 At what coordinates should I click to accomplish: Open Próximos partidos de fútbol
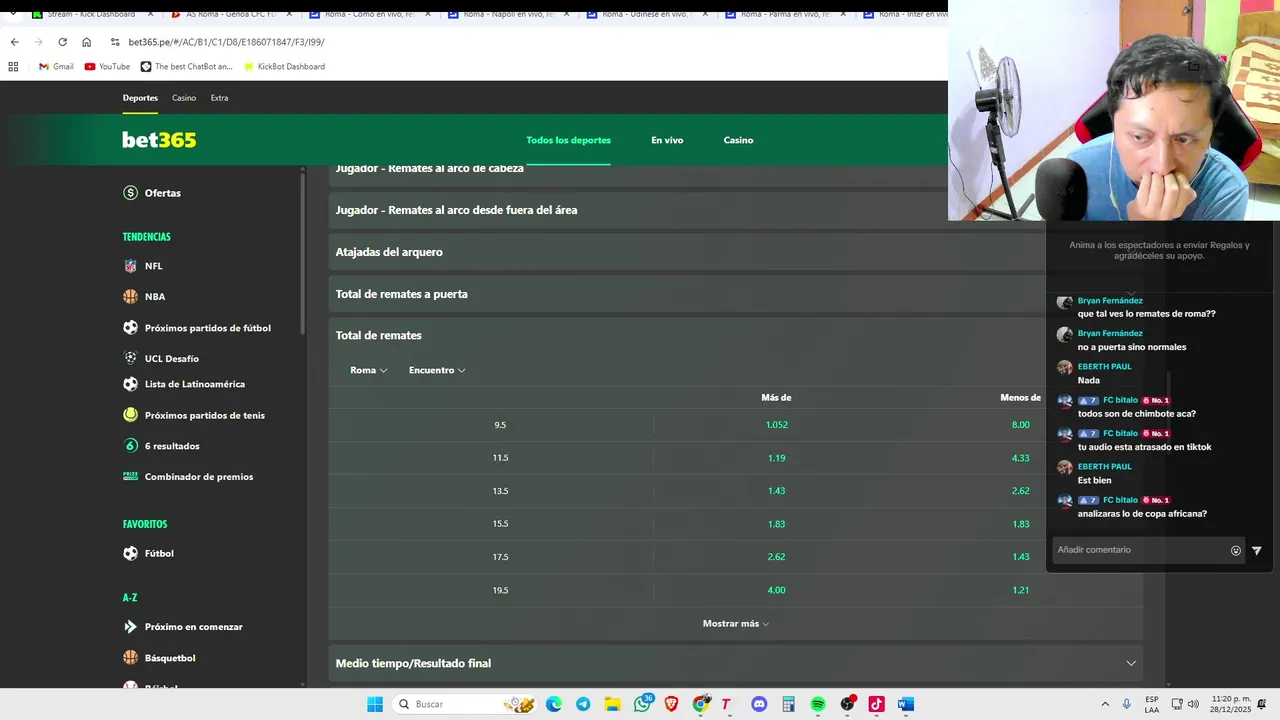pyautogui.click(x=197, y=328)
